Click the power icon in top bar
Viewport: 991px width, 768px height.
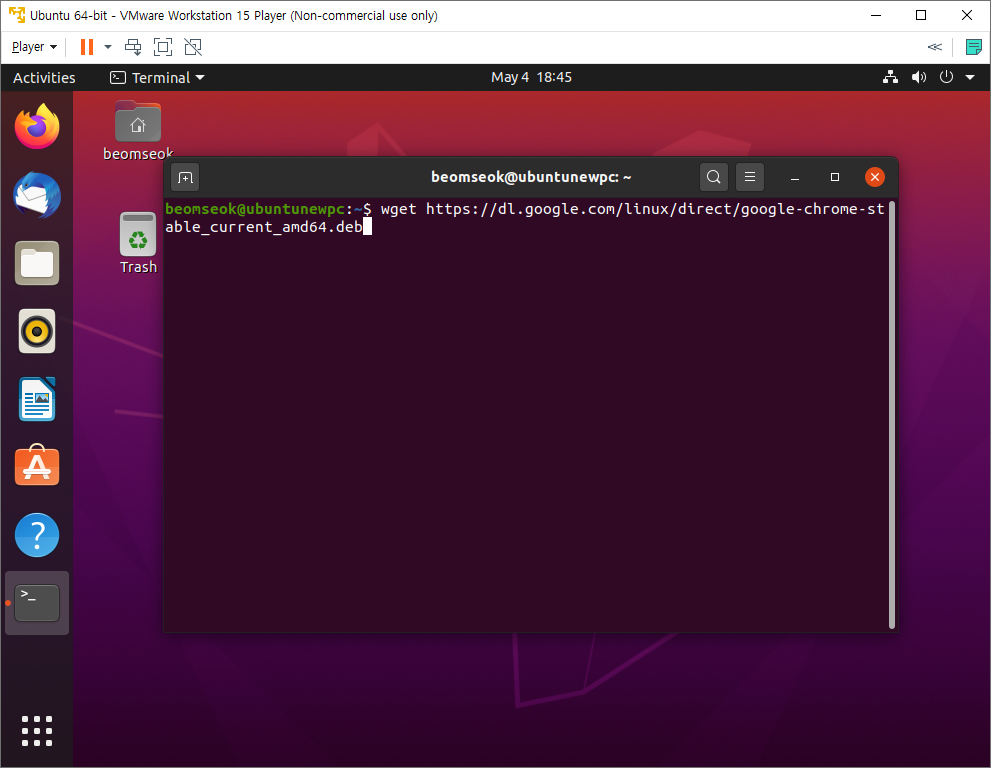[946, 77]
